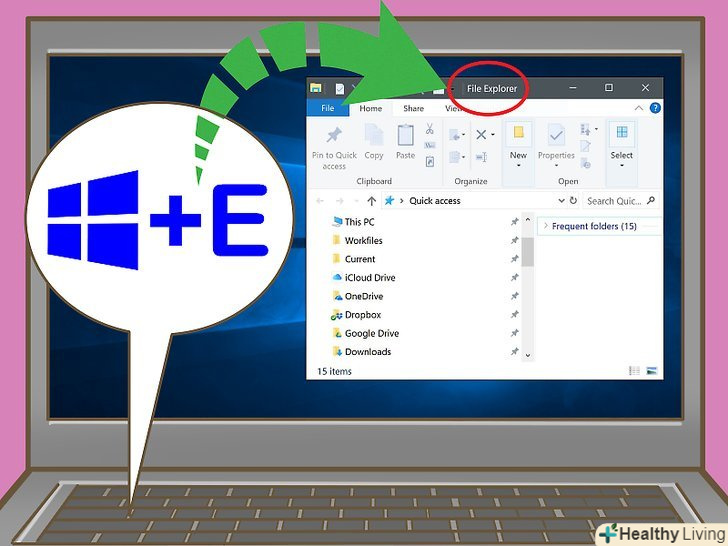Click the pin icon beside Dropbox
Screen dimensions: 728x546
pyautogui.click(x=514, y=315)
